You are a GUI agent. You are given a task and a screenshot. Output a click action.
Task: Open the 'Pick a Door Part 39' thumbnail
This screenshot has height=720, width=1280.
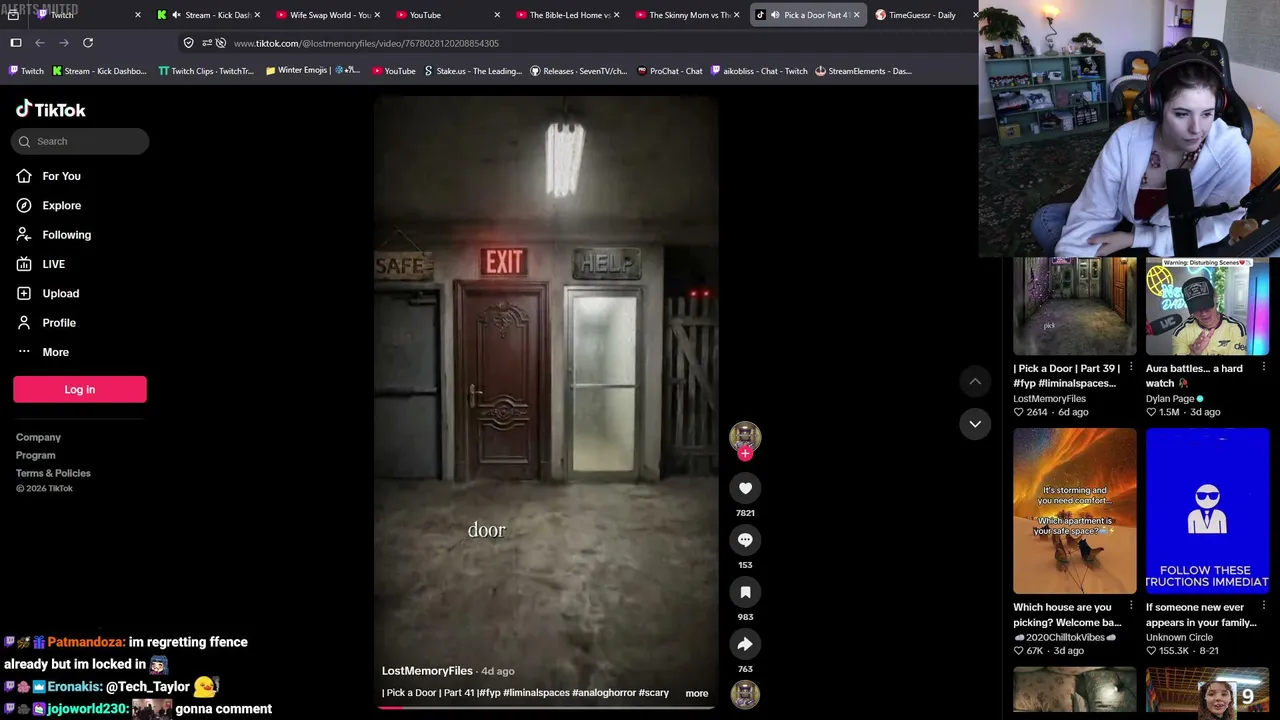1075,306
